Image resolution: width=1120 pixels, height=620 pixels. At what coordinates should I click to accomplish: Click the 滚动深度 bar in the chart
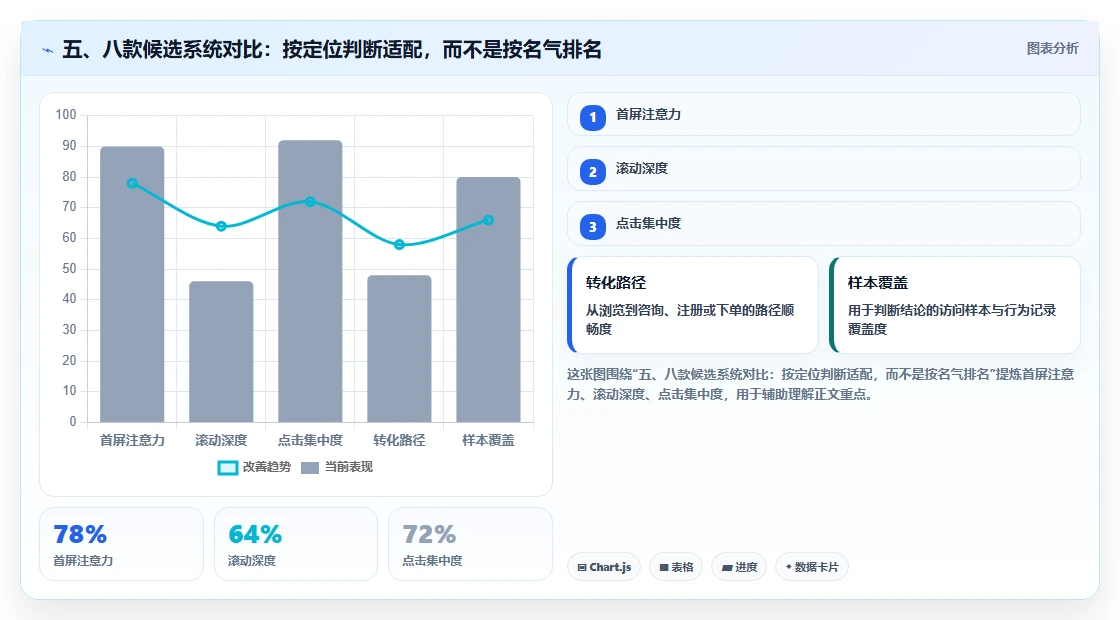[x=221, y=351]
